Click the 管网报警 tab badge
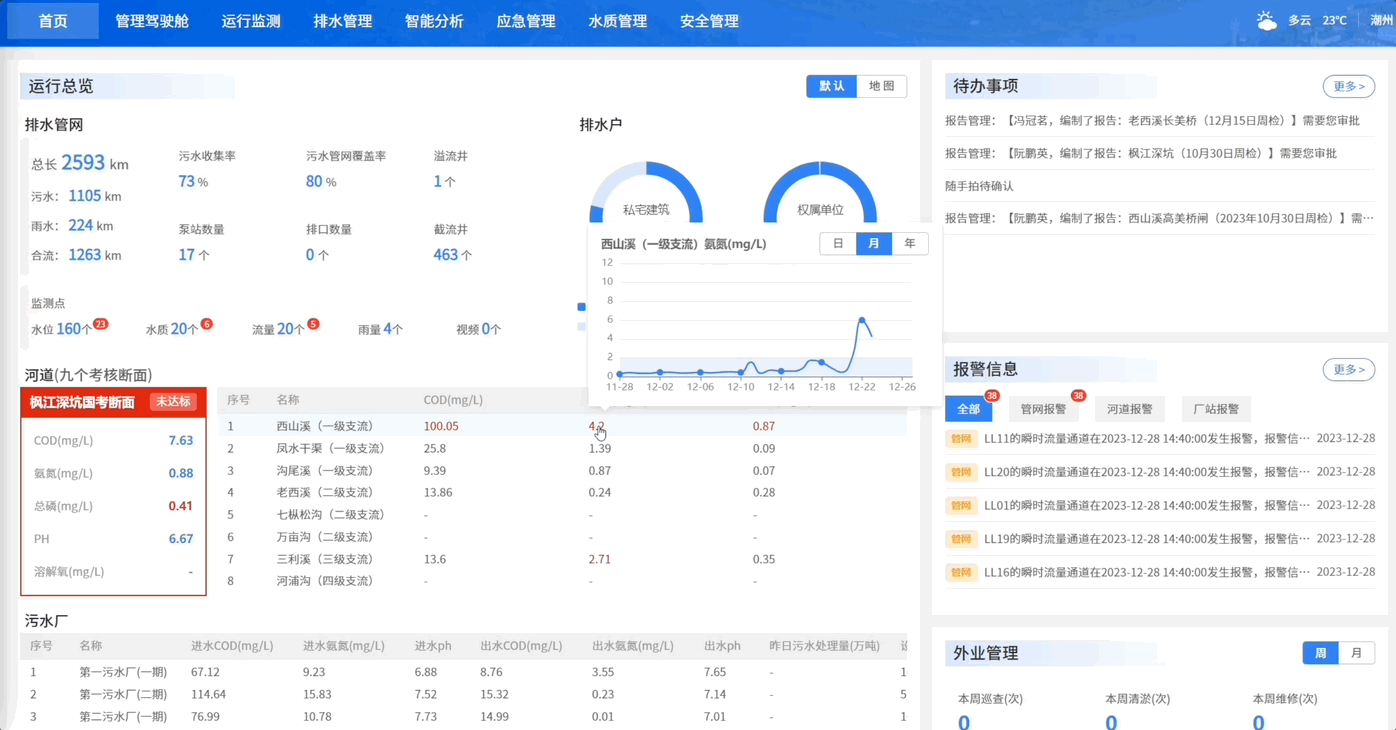 click(x=1078, y=396)
